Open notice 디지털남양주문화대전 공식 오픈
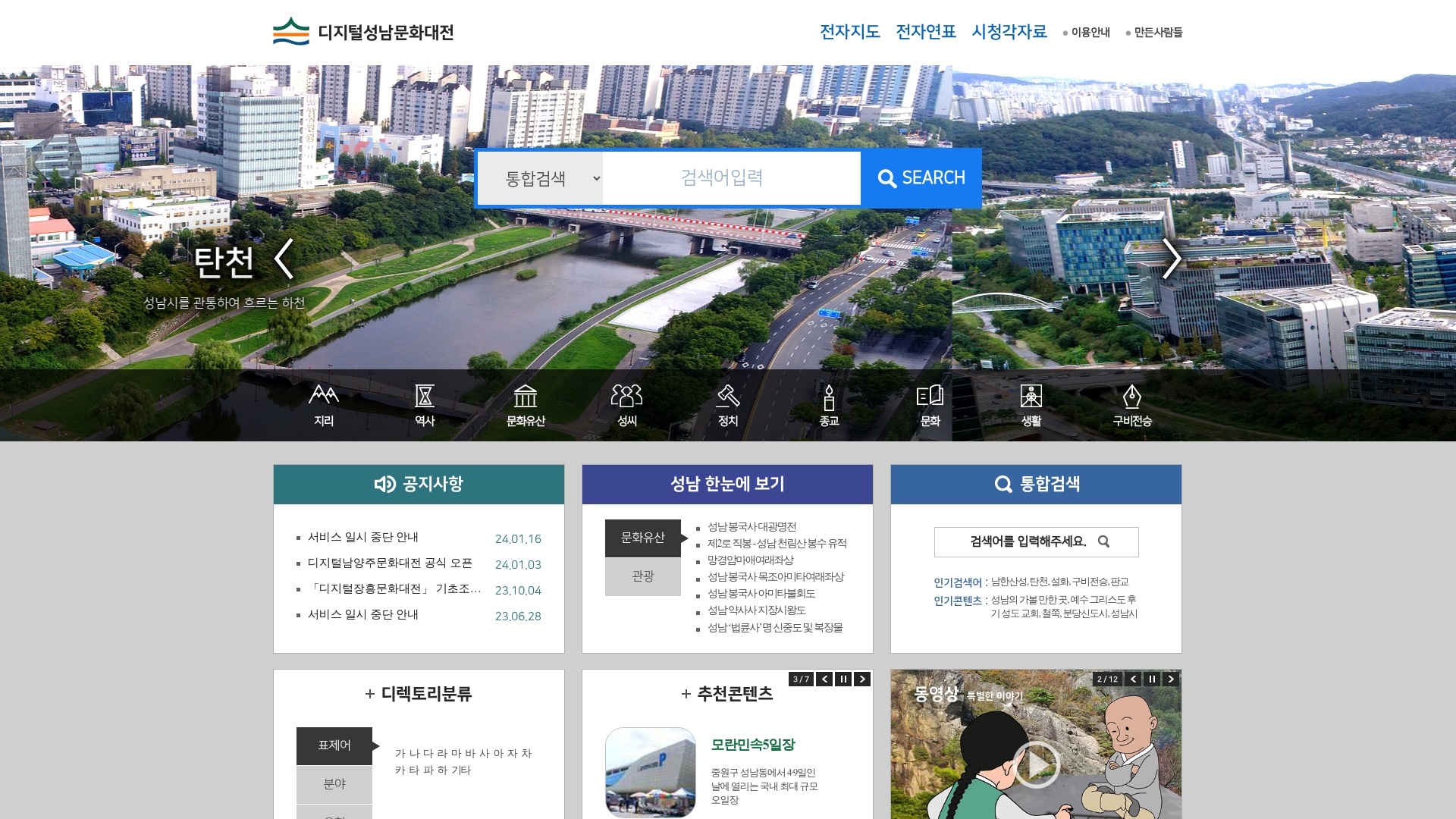This screenshot has width=1456, height=819. (x=390, y=563)
